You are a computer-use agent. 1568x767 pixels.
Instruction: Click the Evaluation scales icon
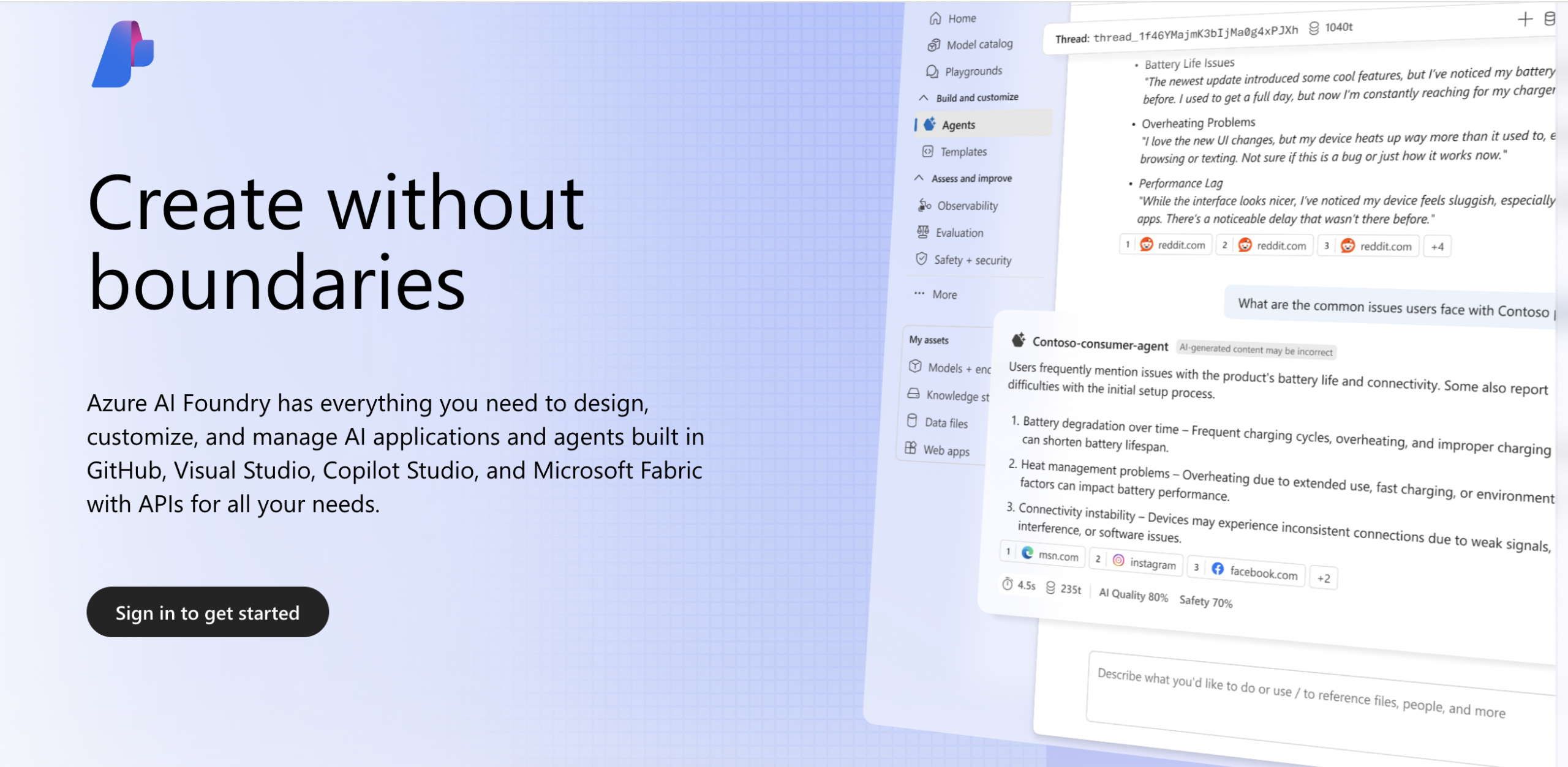(x=923, y=232)
